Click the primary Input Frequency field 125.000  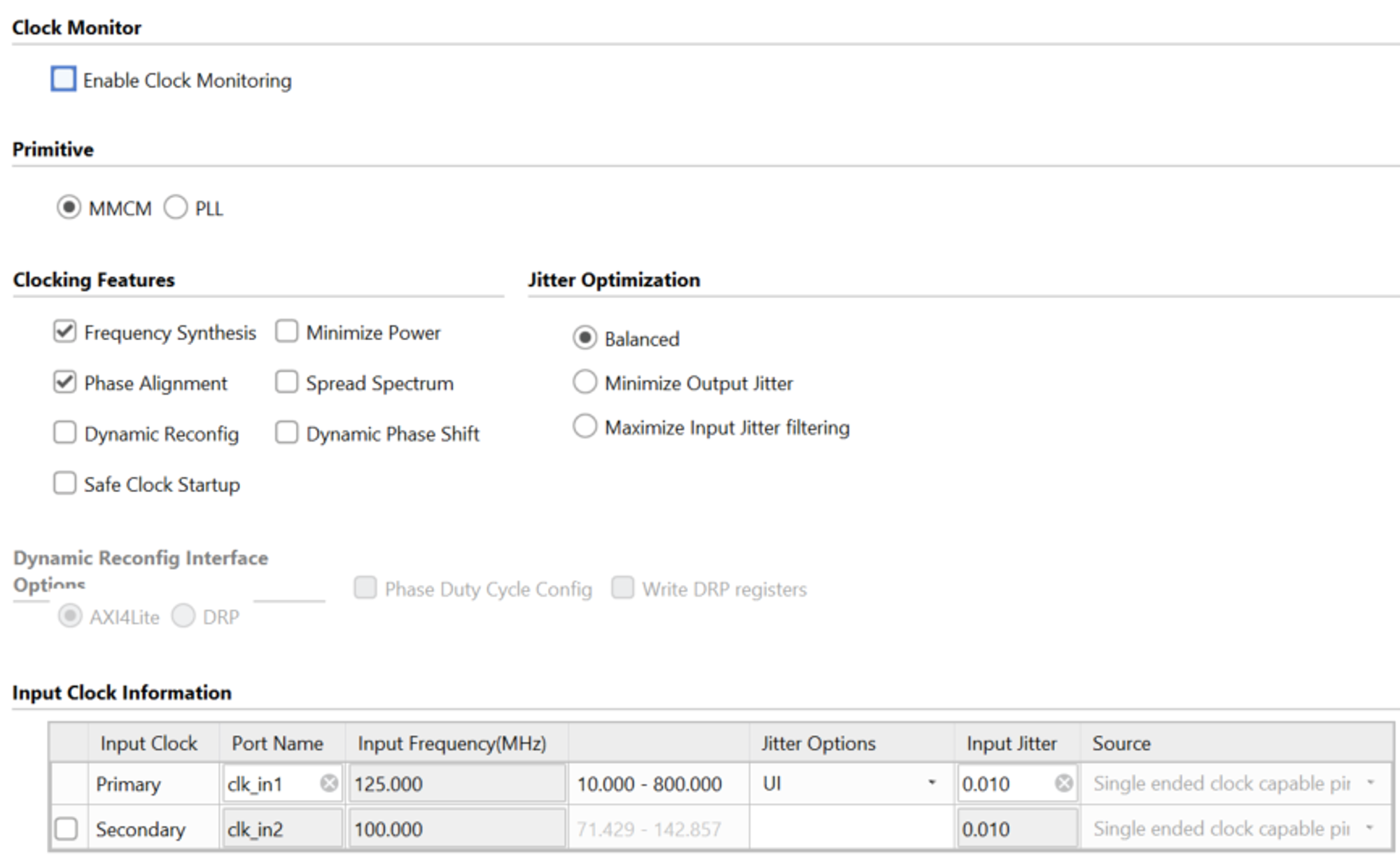(x=456, y=783)
